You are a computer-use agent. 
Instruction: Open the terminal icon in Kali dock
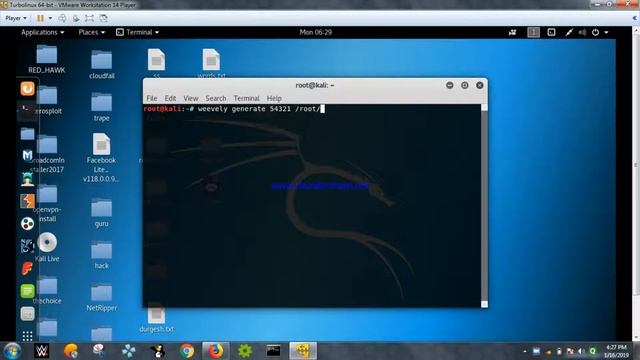coord(27,111)
